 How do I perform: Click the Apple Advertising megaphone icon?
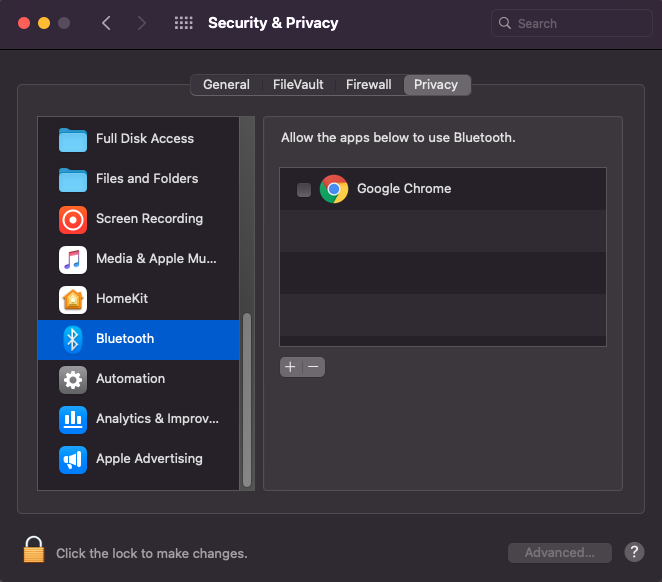[x=73, y=460]
